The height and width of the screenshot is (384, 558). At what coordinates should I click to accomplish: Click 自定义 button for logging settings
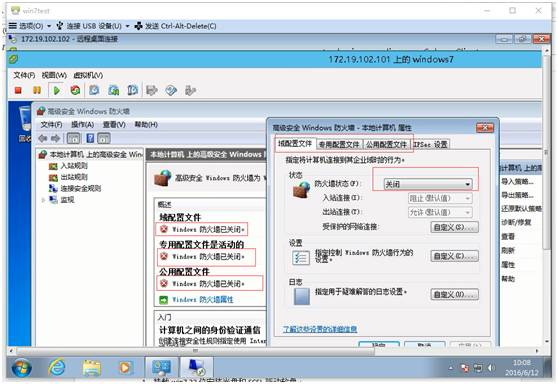[x=454, y=294]
